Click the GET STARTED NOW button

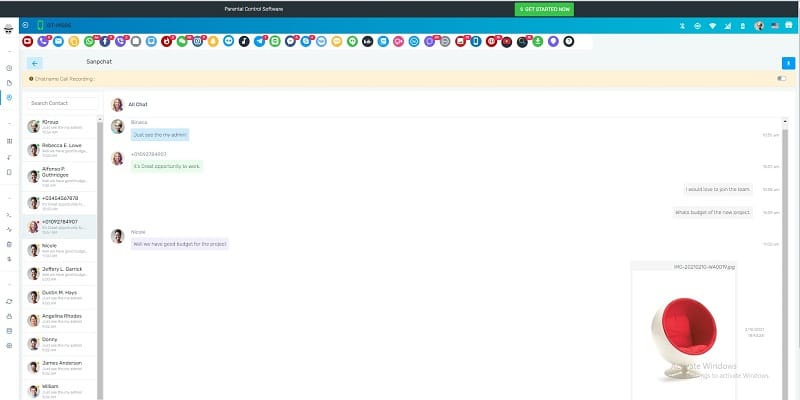(x=544, y=9)
